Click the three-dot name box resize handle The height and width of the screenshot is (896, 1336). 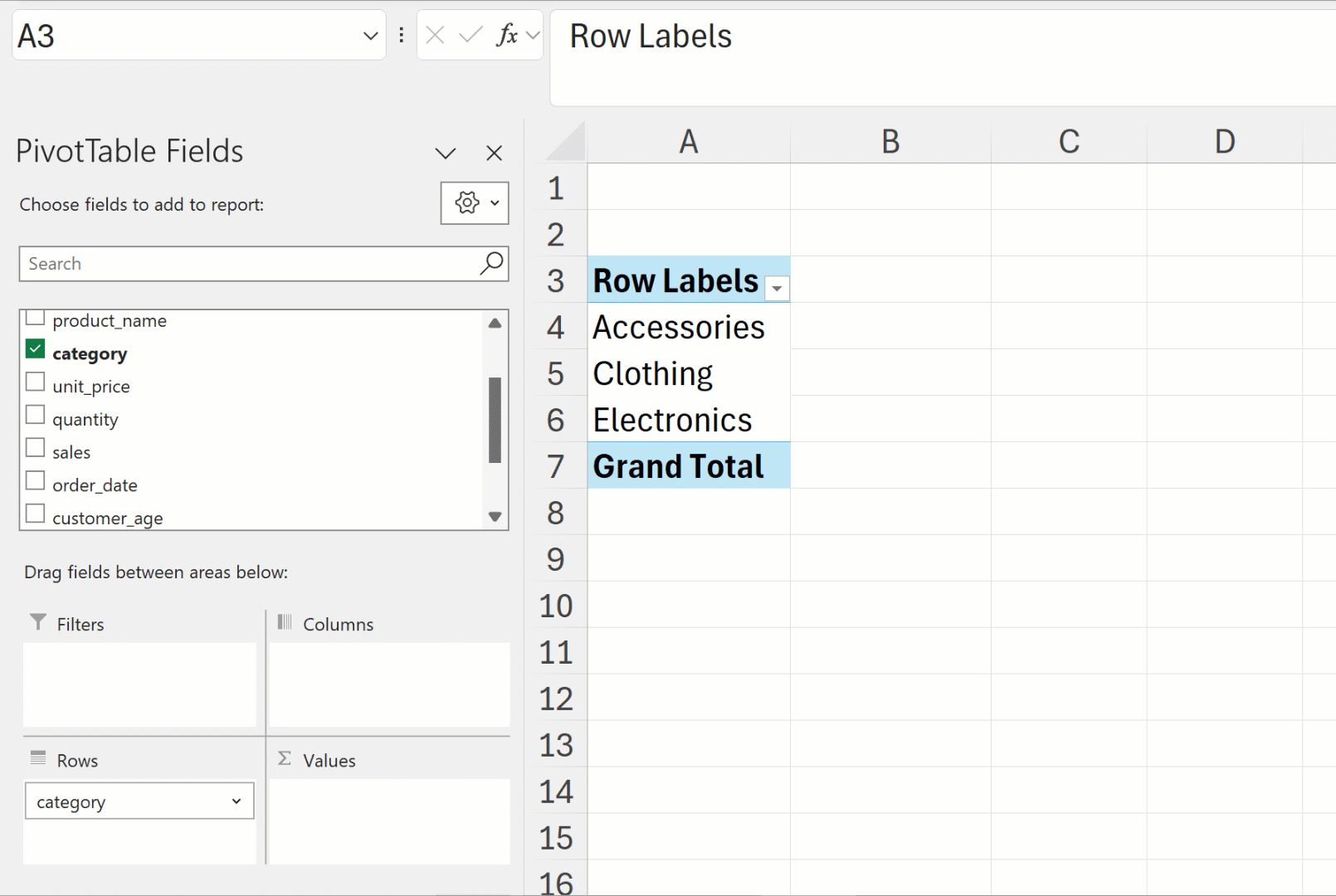pyautogui.click(x=402, y=36)
